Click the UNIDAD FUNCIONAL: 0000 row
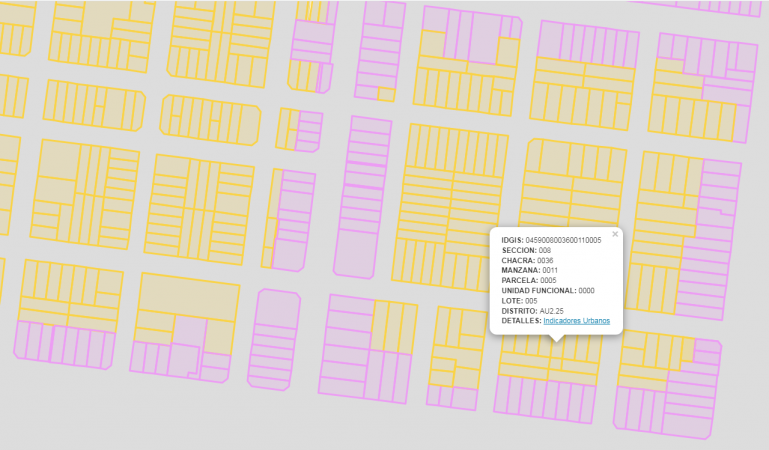 coord(548,291)
